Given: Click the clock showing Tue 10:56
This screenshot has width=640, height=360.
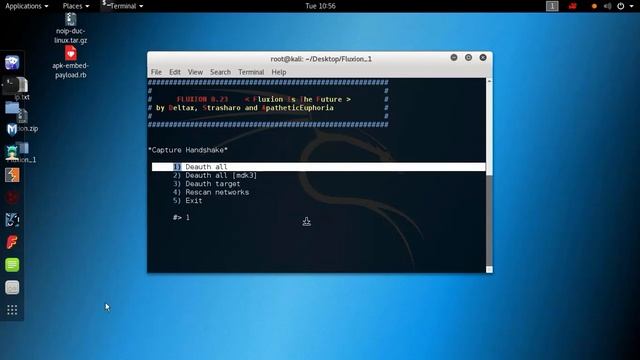Looking at the screenshot, I should pos(320,6).
